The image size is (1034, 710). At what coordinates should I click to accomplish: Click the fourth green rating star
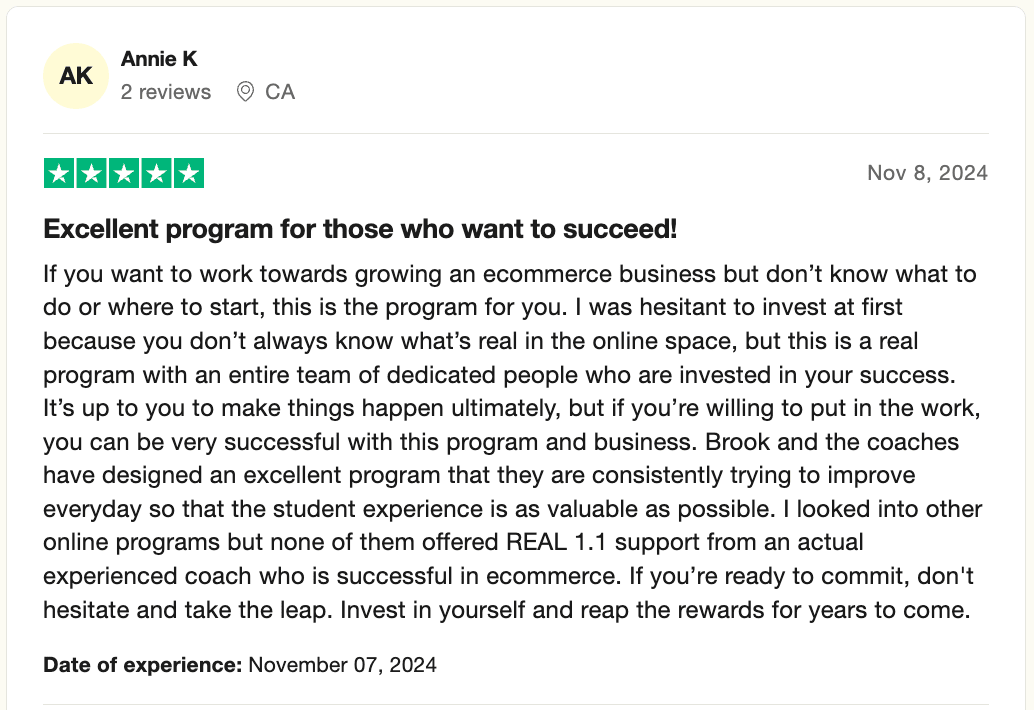pyautogui.click(x=155, y=174)
